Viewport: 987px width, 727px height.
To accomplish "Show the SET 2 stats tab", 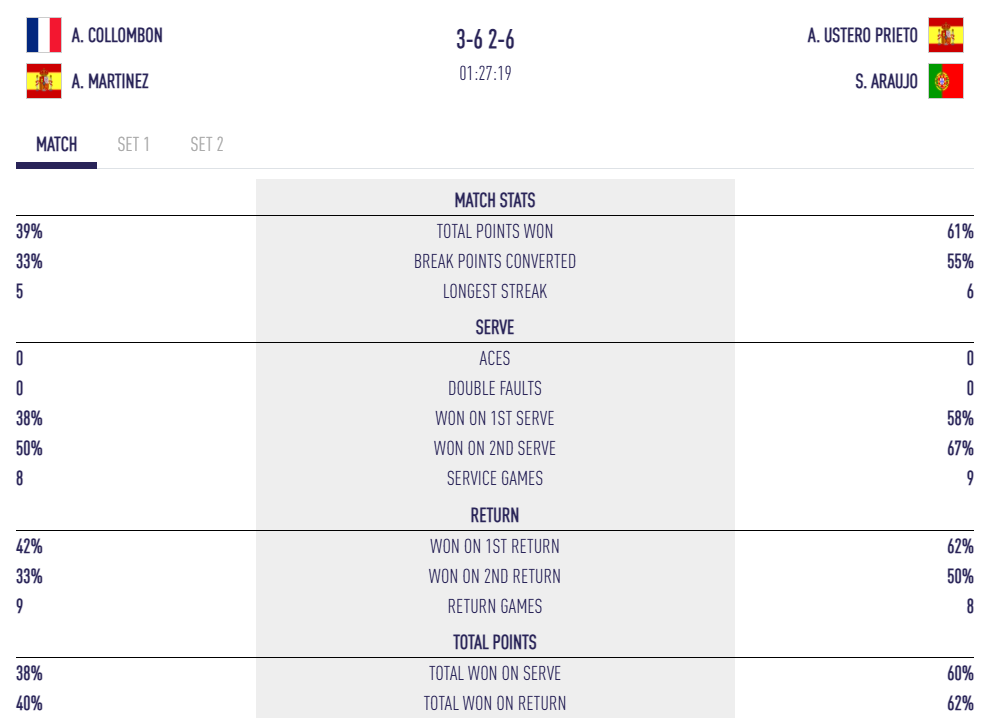I will tap(207, 144).
